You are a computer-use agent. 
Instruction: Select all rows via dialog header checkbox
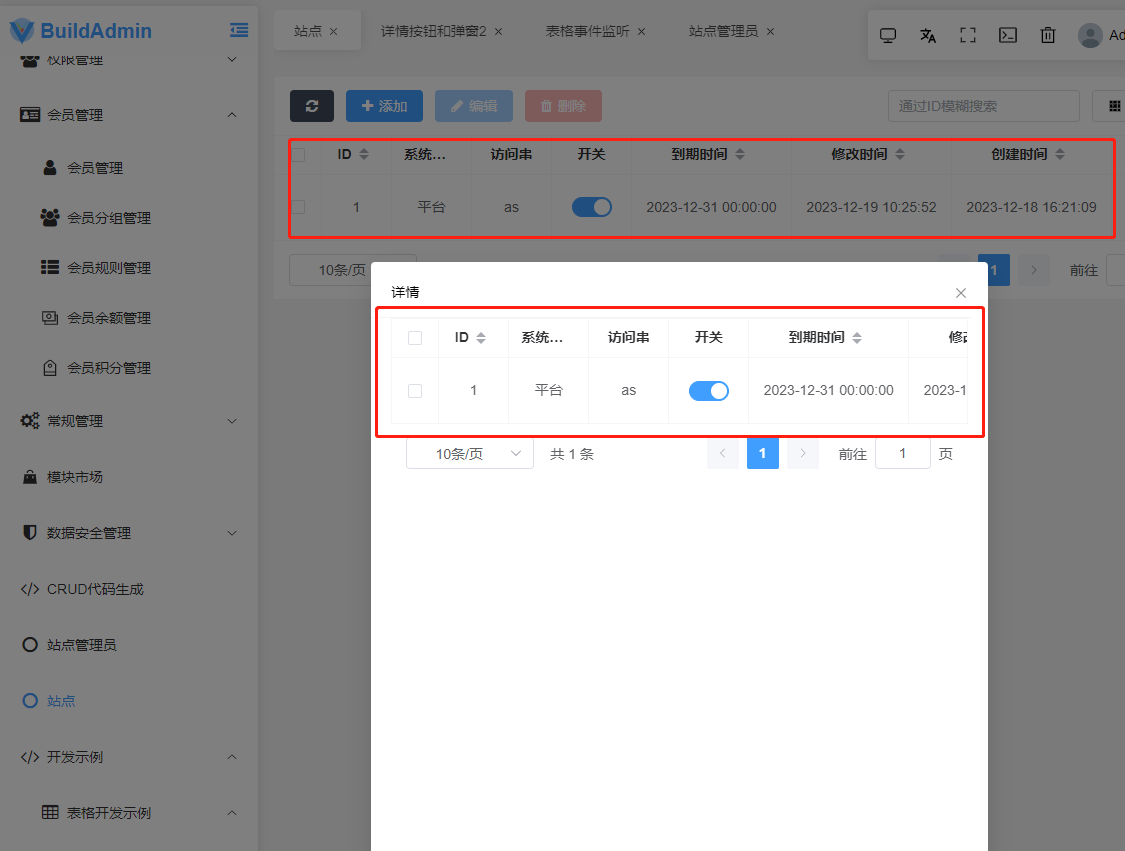(415, 338)
